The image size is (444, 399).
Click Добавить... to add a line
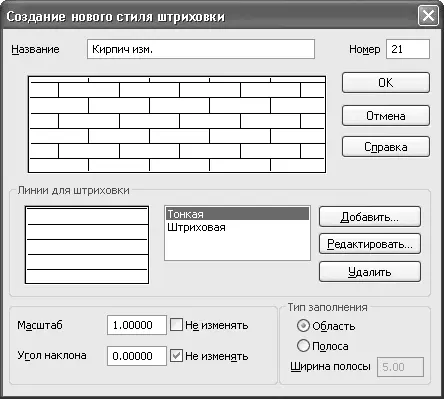tap(370, 217)
